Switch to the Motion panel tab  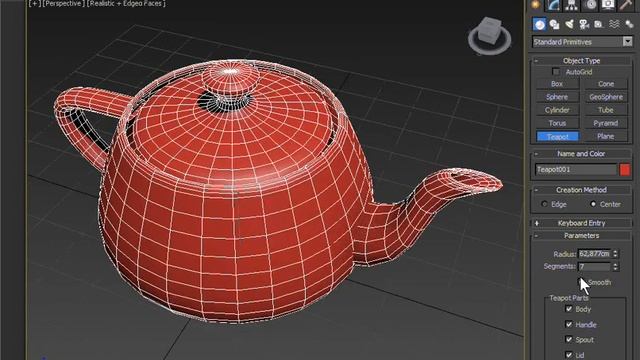click(x=590, y=4)
